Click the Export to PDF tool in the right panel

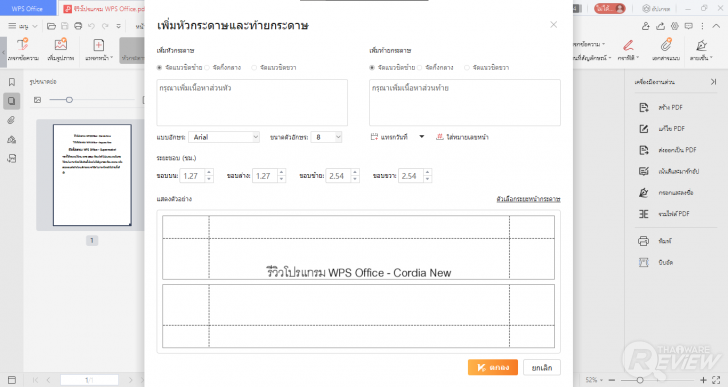[x=668, y=150]
